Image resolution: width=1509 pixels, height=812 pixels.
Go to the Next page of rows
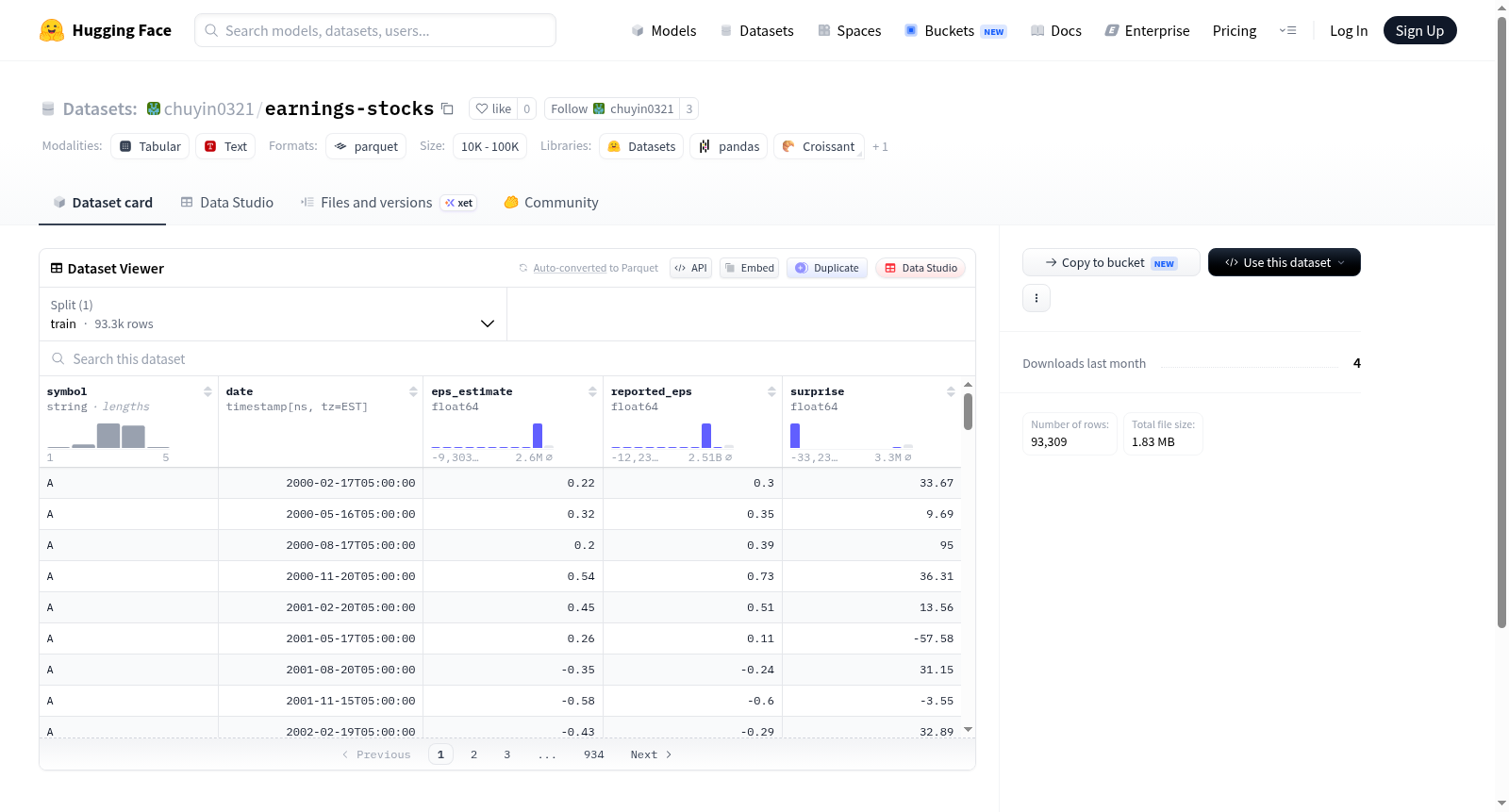[x=651, y=754]
